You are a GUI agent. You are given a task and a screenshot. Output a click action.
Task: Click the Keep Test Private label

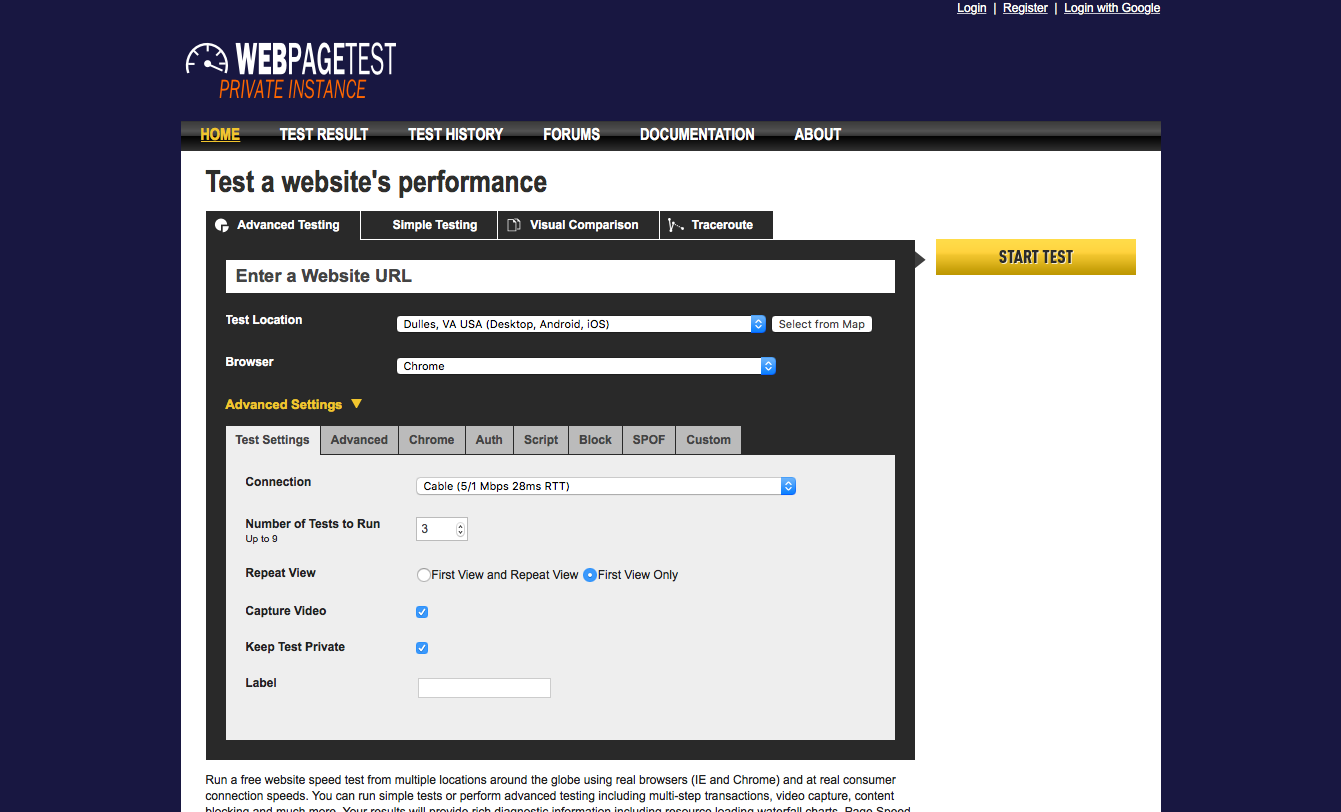[295, 647]
